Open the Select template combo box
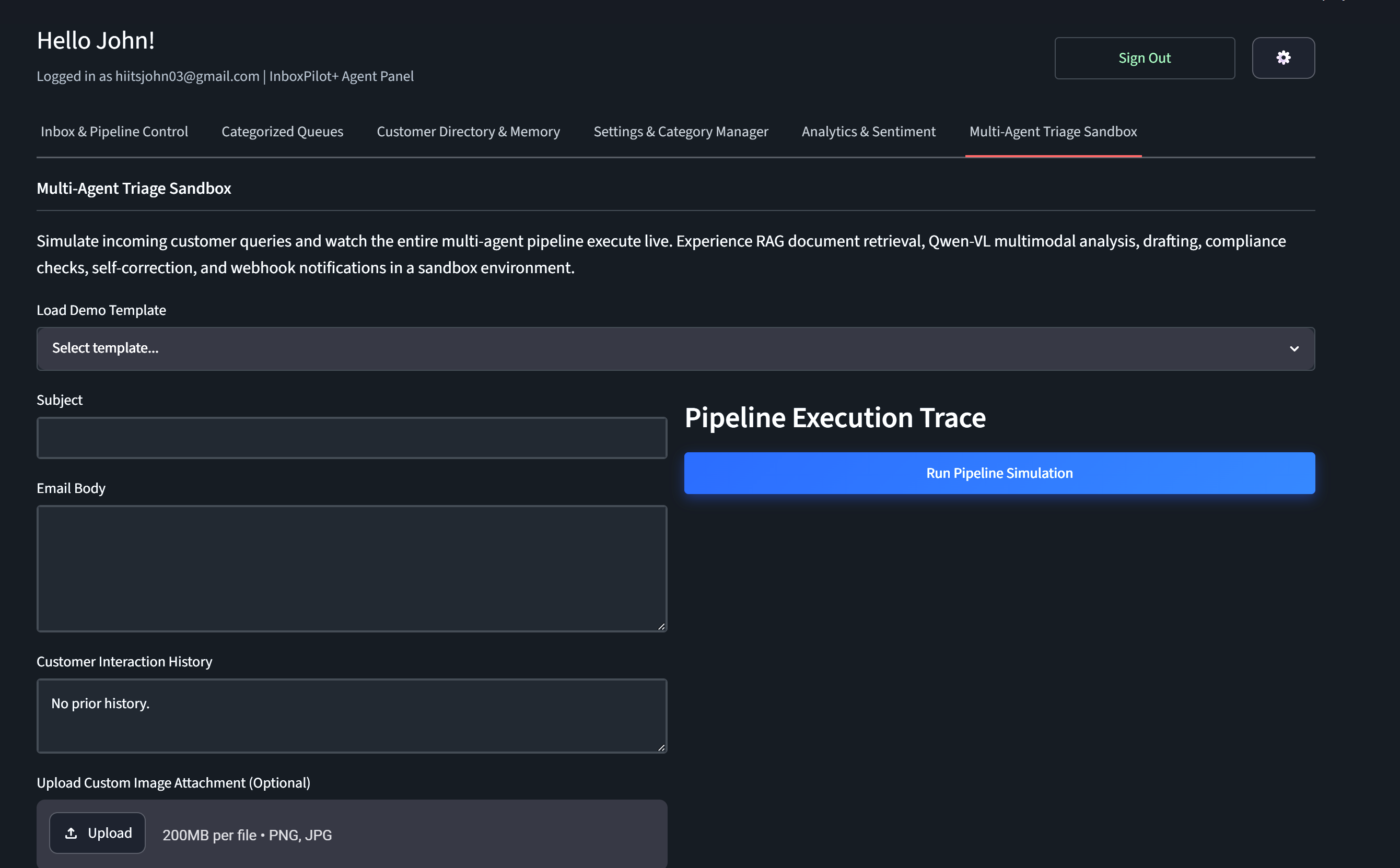The image size is (1400, 868). point(675,348)
